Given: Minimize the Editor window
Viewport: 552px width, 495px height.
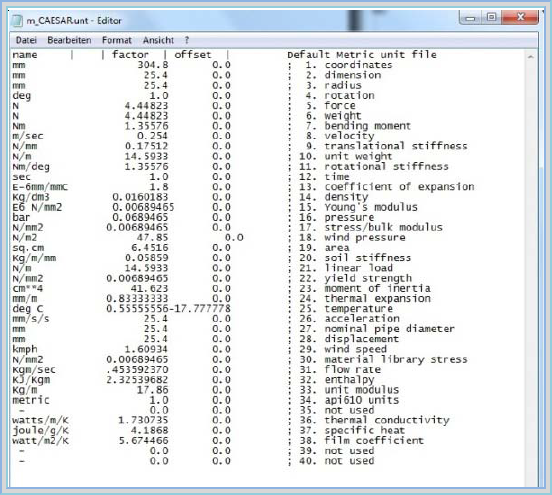Looking at the screenshot, I should click(x=470, y=18).
